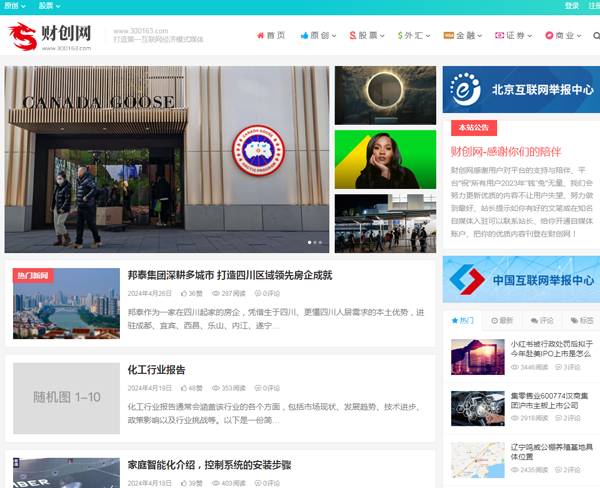Open announcement 财创网-感谢你们的陪伴
600x488 pixels.
(x=506, y=152)
